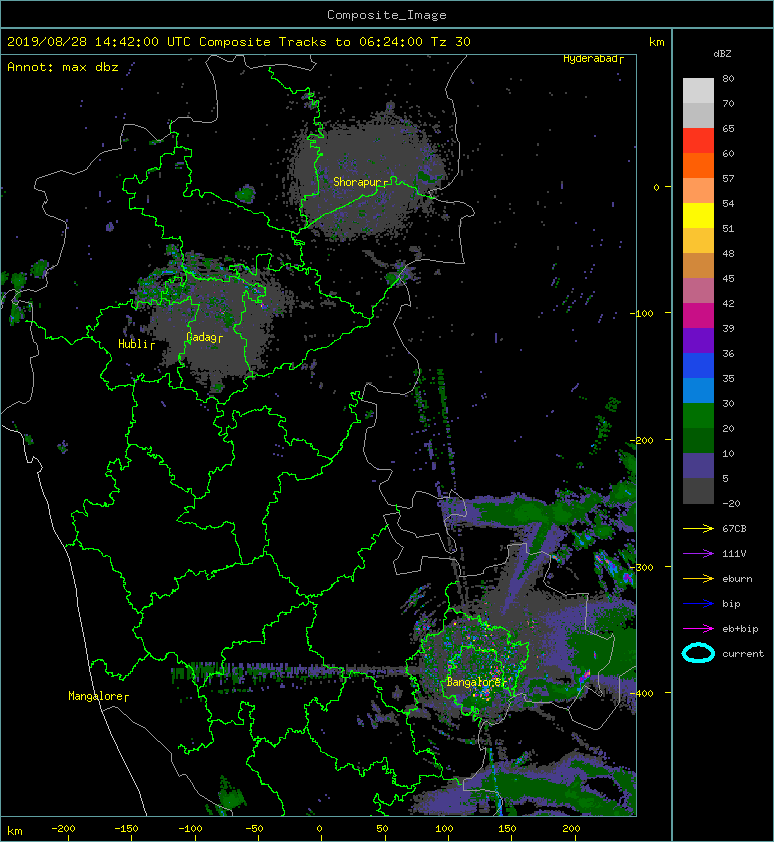This screenshot has width=774, height=842.
Task: Select the orange swatch between 60 and 57
Action: [698, 165]
